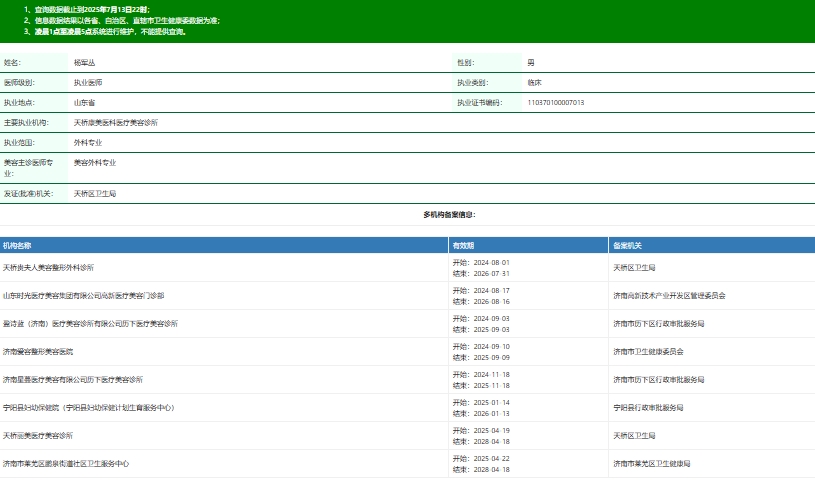
Task: Select the main institution 天桥康美医科医疗美容诊所
Action: pos(116,123)
